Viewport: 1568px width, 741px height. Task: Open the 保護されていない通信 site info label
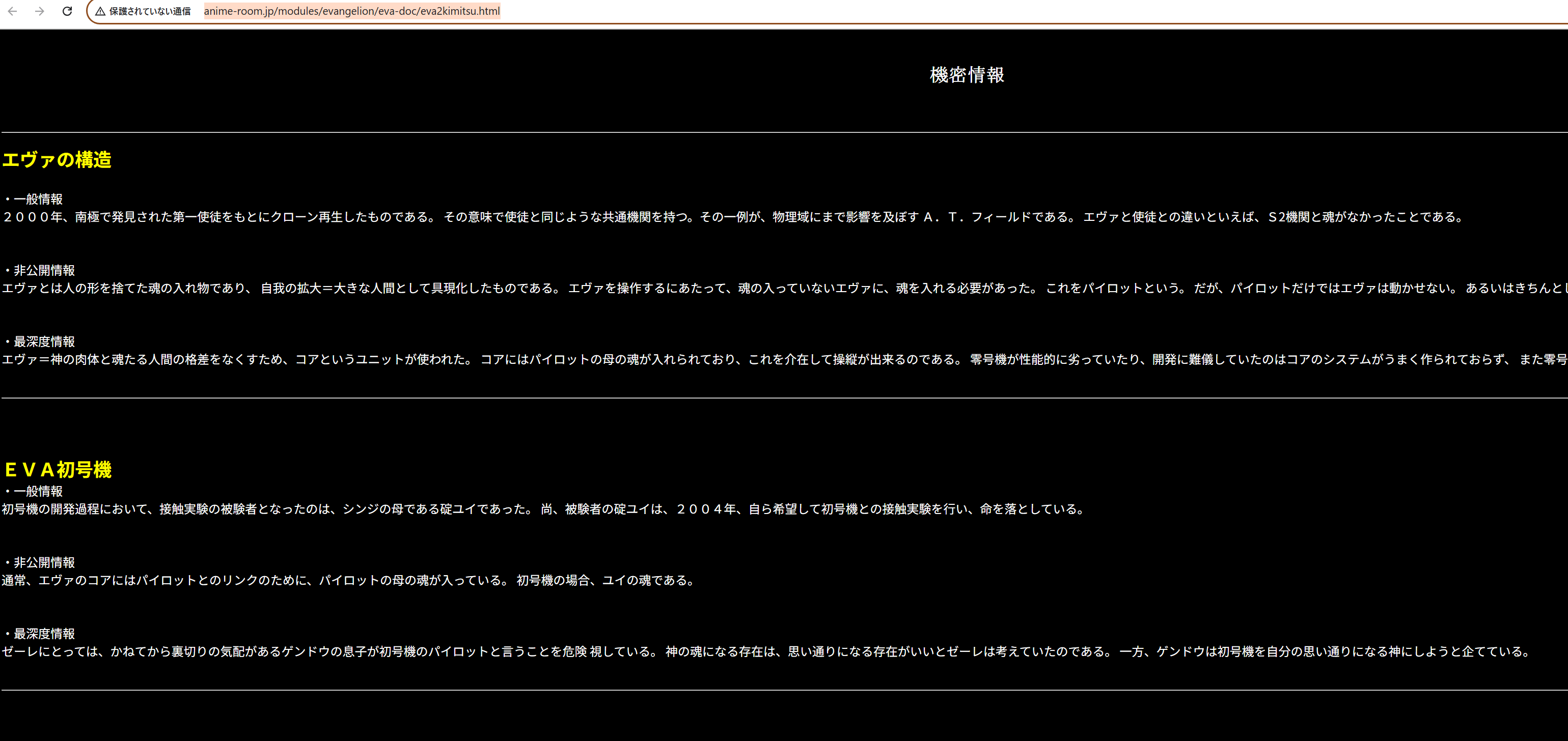150,12
